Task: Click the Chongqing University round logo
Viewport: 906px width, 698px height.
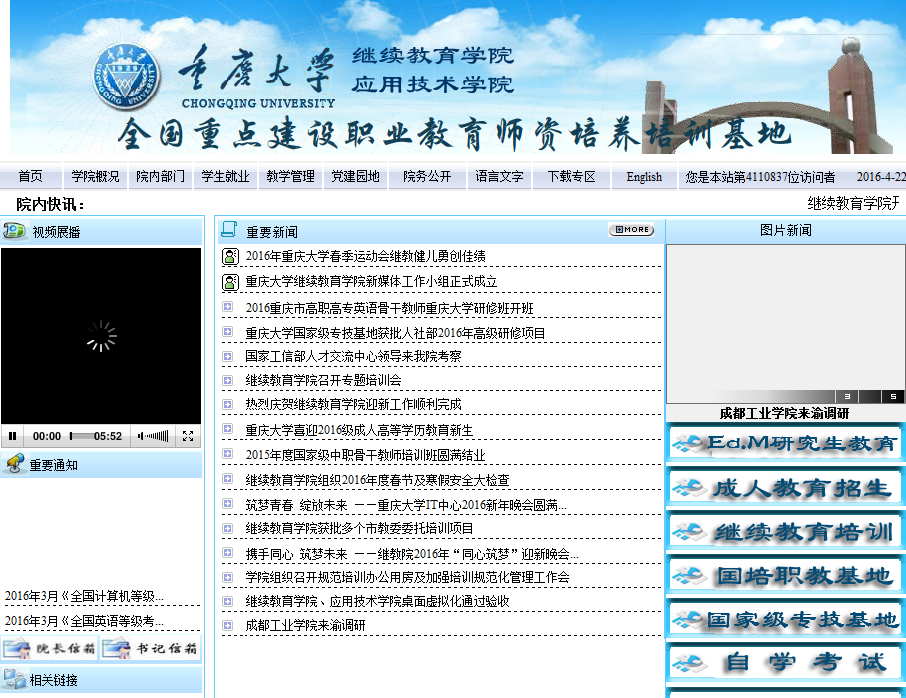Action: coord(126,77)
